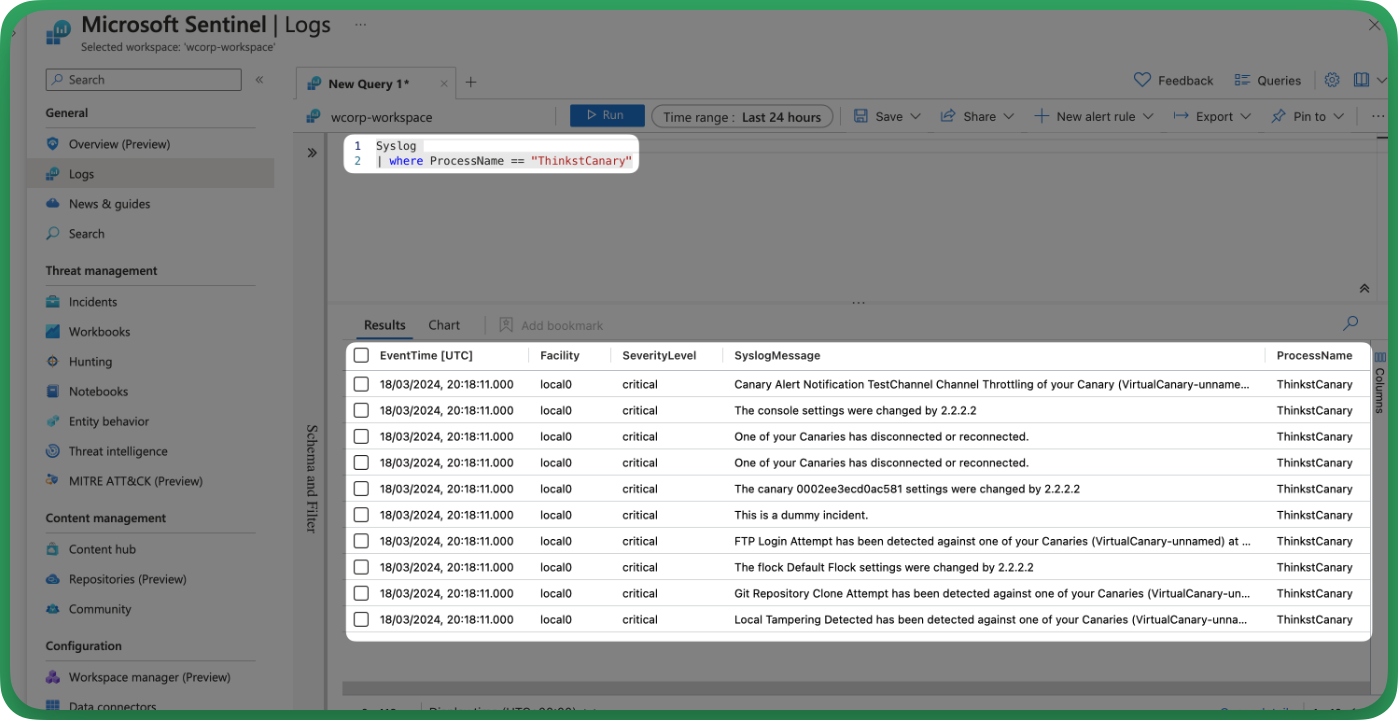1398x720 pixels.
Task: Sort by the SeverityLevel column header
Action: [659, 356]
